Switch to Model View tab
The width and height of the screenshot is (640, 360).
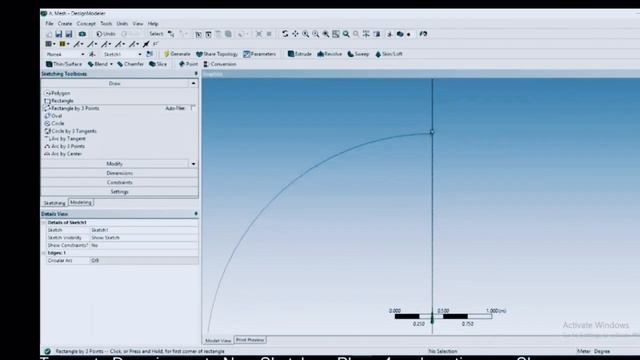point(218,340)
